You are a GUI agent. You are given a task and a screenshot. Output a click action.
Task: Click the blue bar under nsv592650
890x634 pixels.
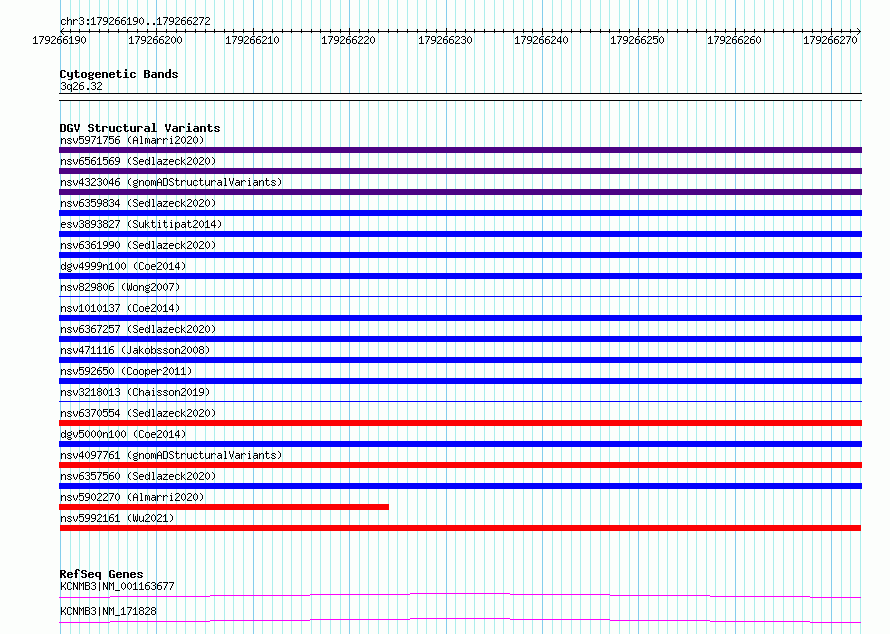pos(460,381)
